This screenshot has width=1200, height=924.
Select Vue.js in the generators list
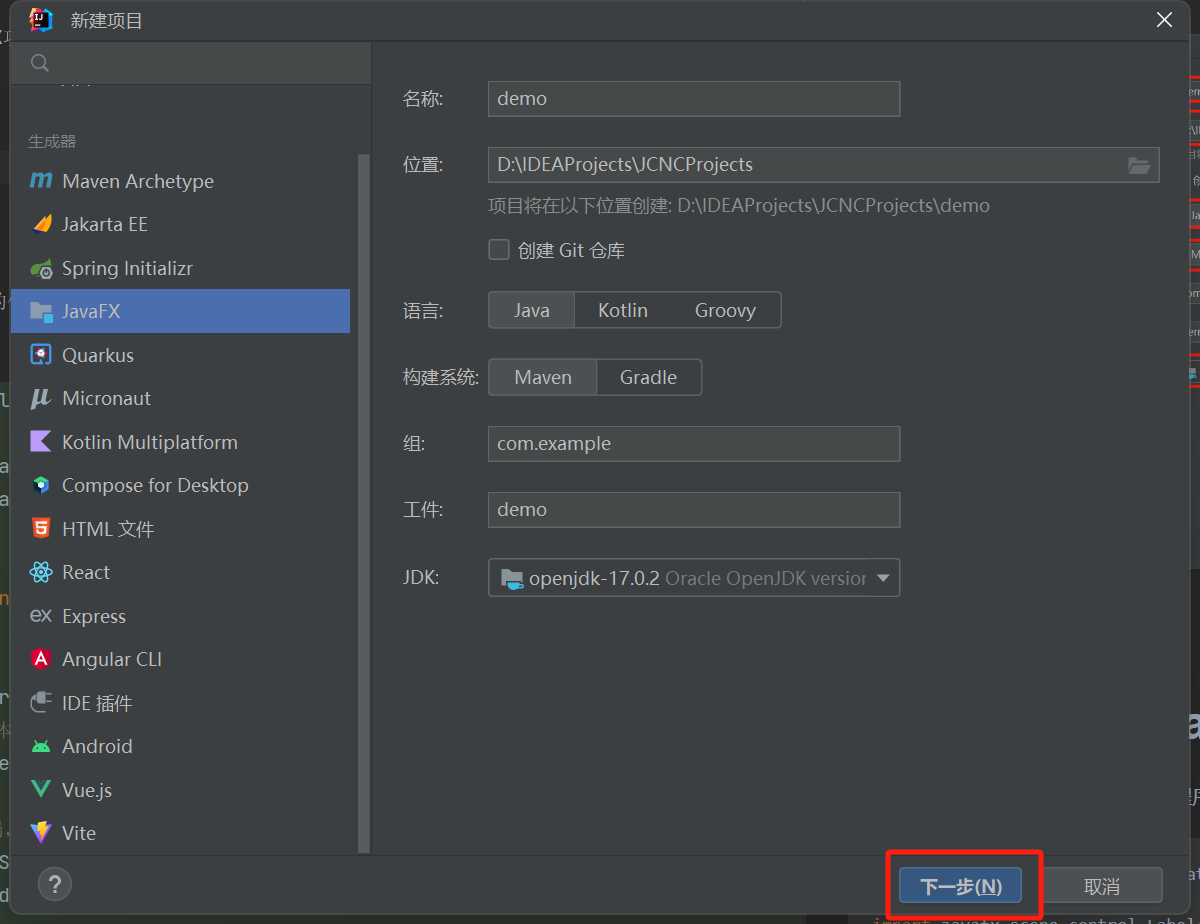coord(87,790)
